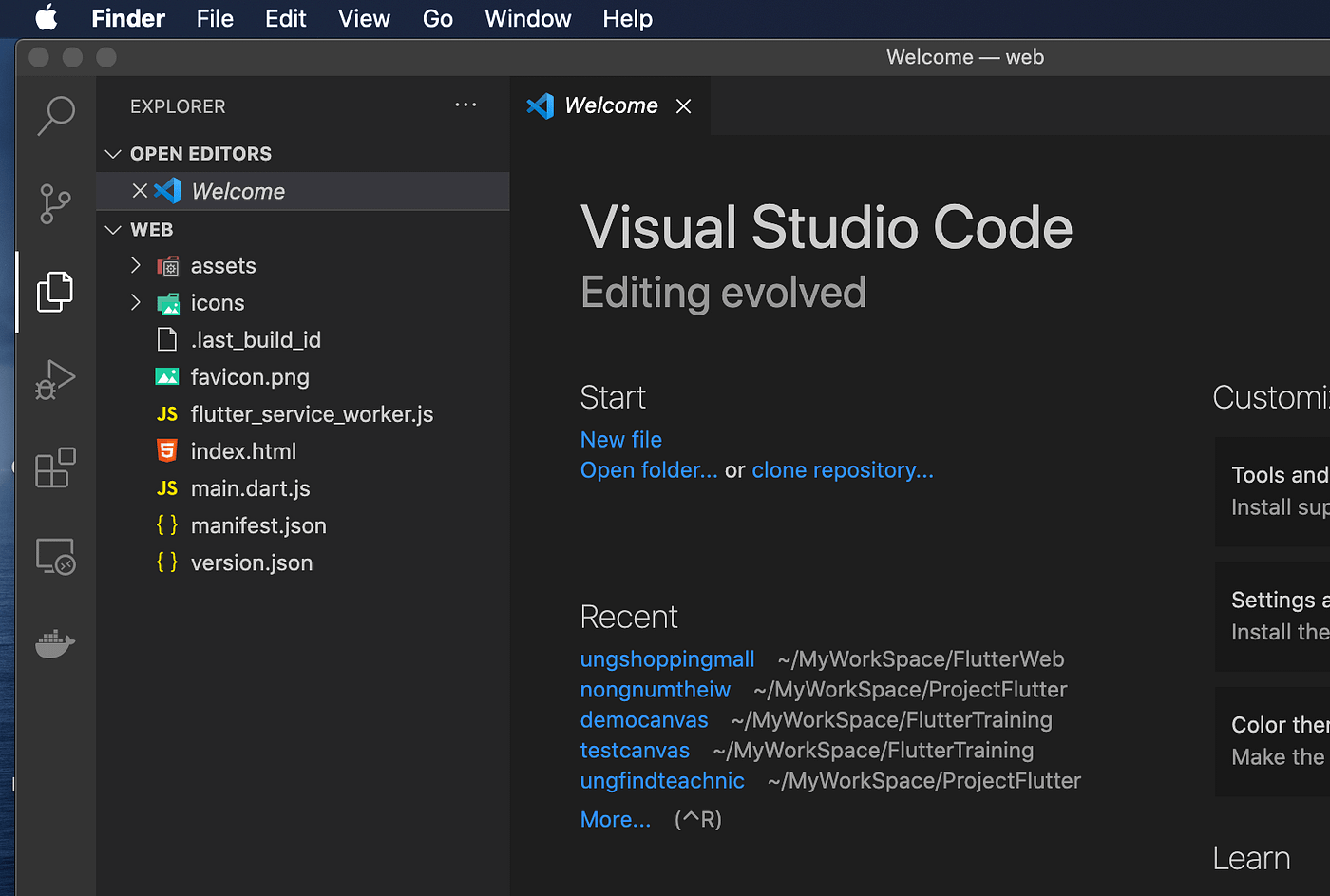Click the Explorer icon in activity bar
1330x896 pixels.
pyautogui.click(x=55, y=292)
